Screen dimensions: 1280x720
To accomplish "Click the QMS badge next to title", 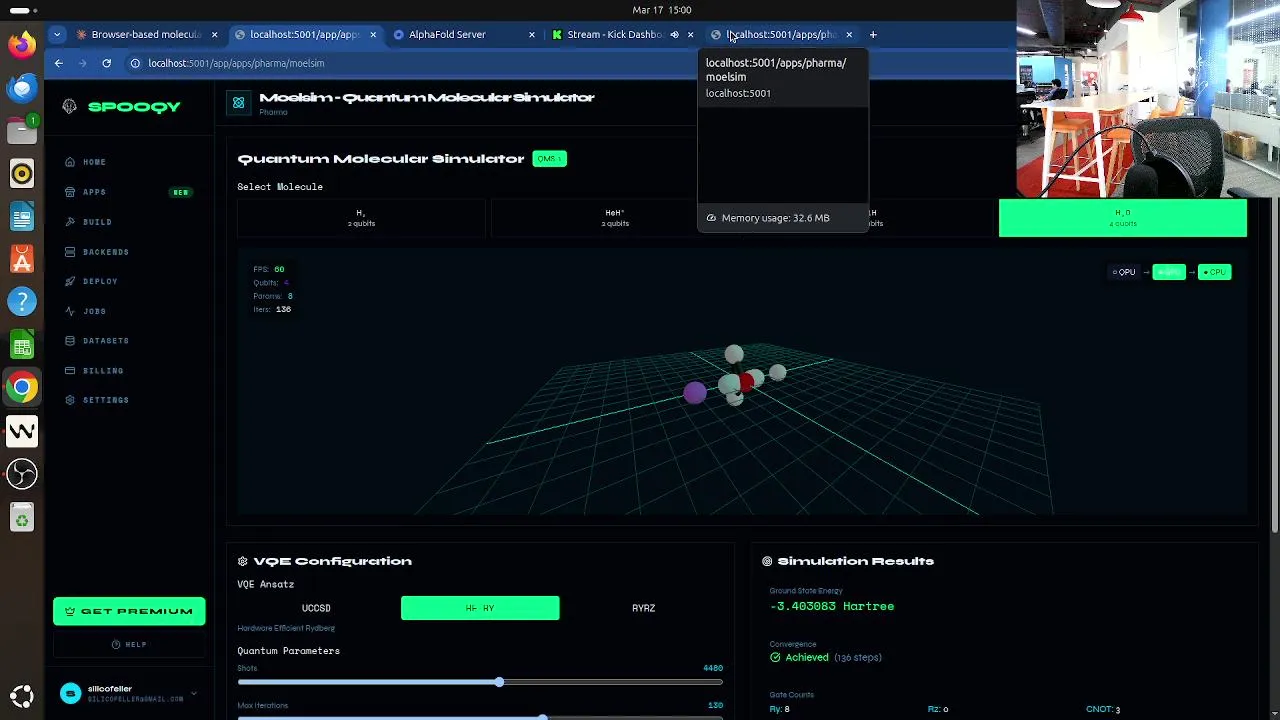I will 549,159.
